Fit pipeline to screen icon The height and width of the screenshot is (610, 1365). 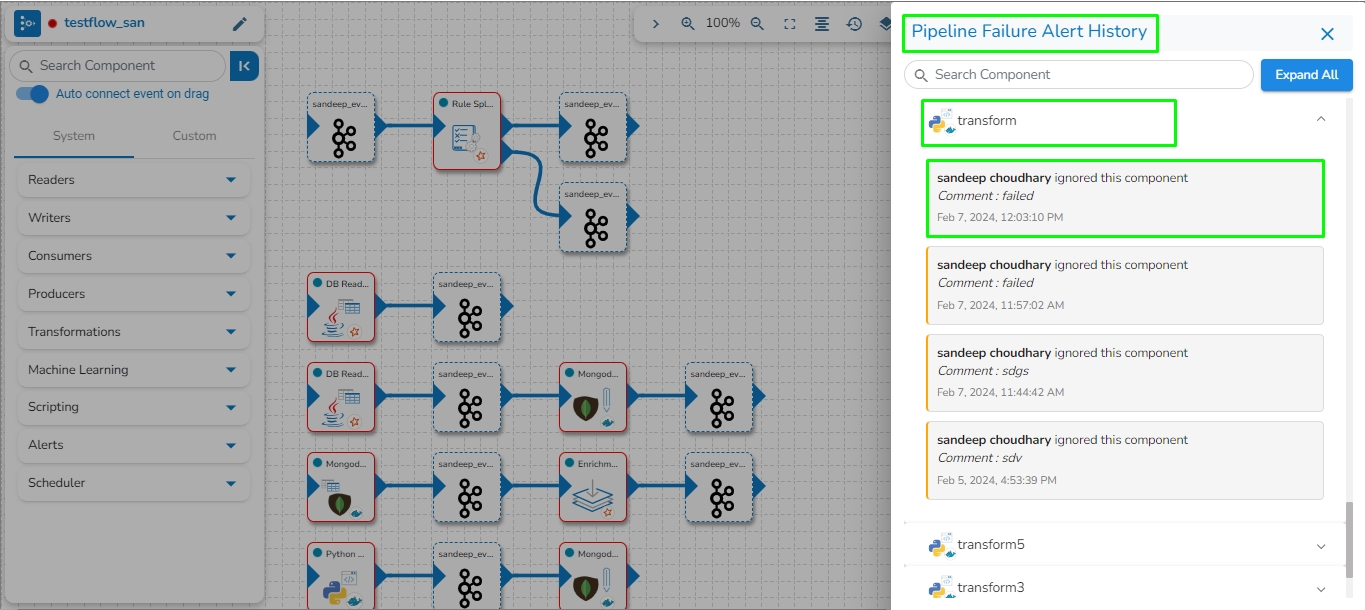click(x=790, y=24)
